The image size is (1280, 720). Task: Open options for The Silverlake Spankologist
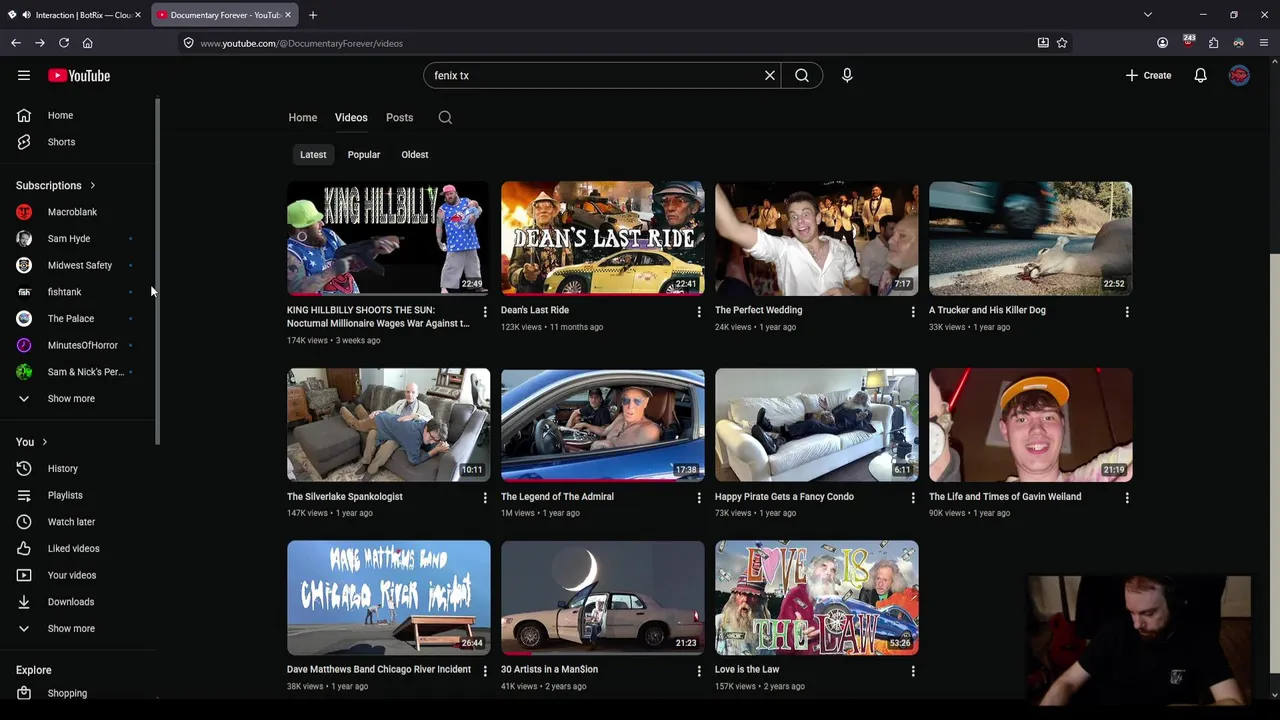[485, 498]
